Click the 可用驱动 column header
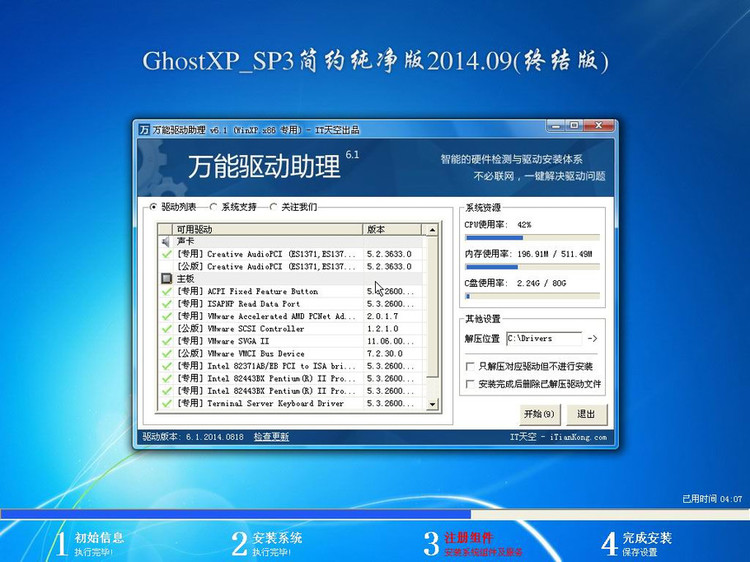The image size is (750, 562). click(x=267, y=229)
